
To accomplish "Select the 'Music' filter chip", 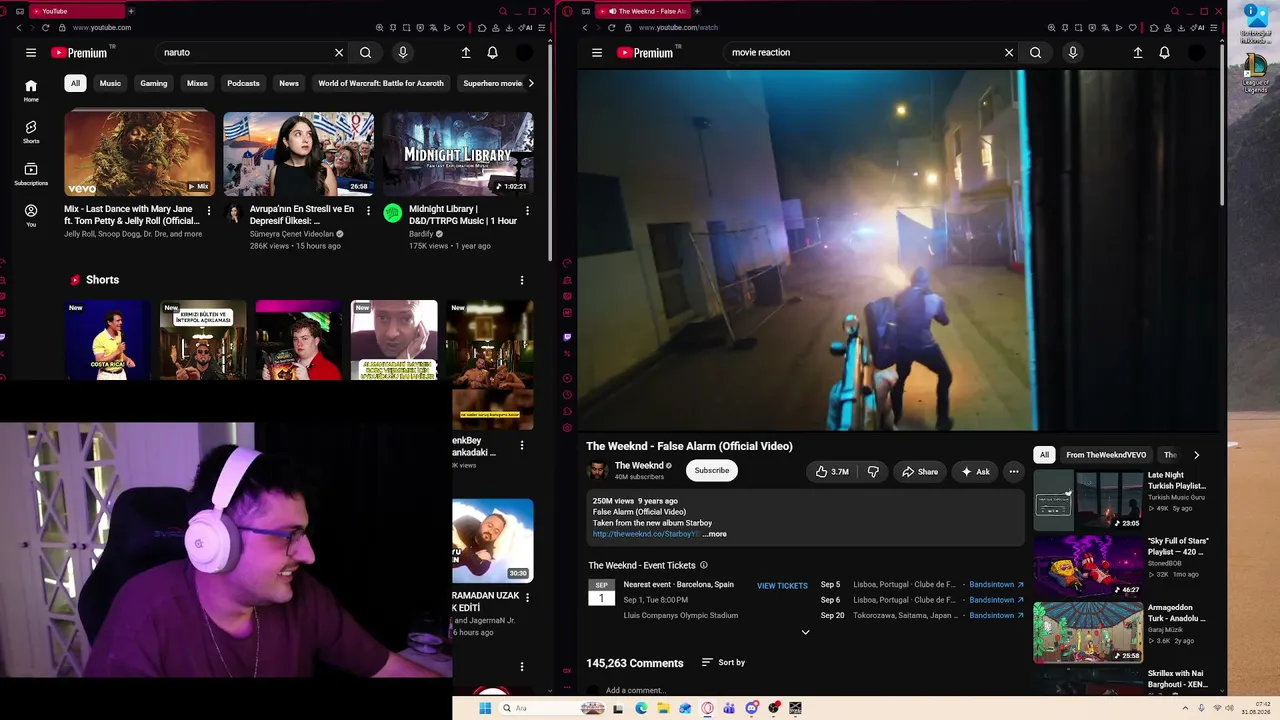I will tap(110, 83).
